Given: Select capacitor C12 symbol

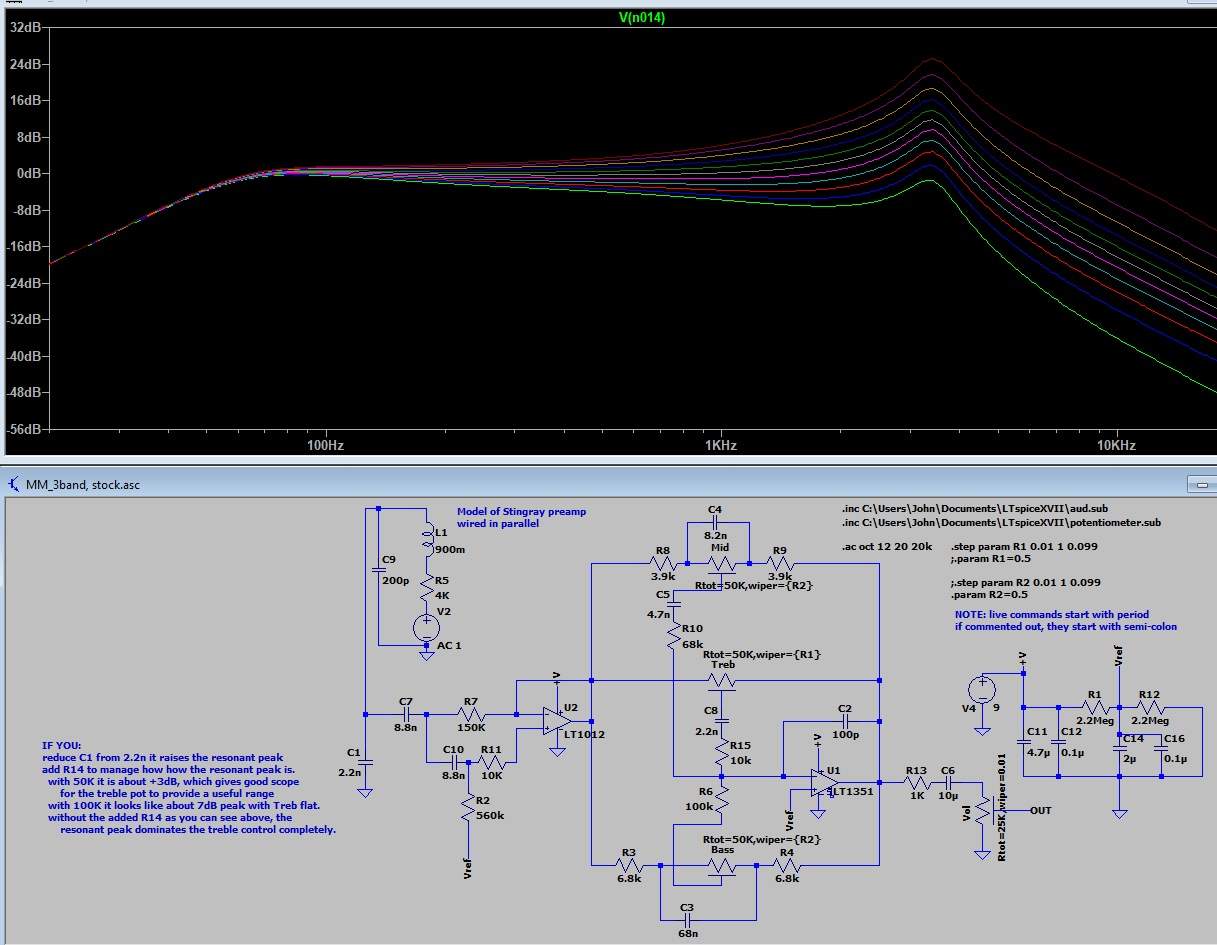Looking at the screenshot, I should (x=1058, y=743).
